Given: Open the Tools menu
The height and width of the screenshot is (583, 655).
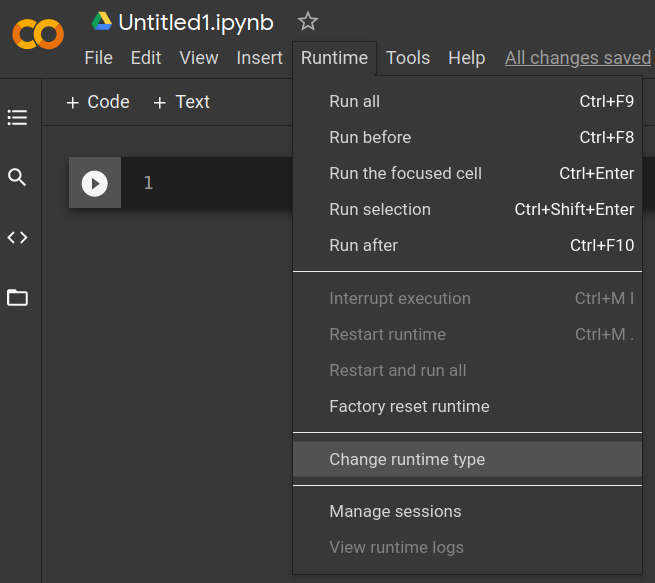Looking at the screenshot, I should tap(408, 58).
